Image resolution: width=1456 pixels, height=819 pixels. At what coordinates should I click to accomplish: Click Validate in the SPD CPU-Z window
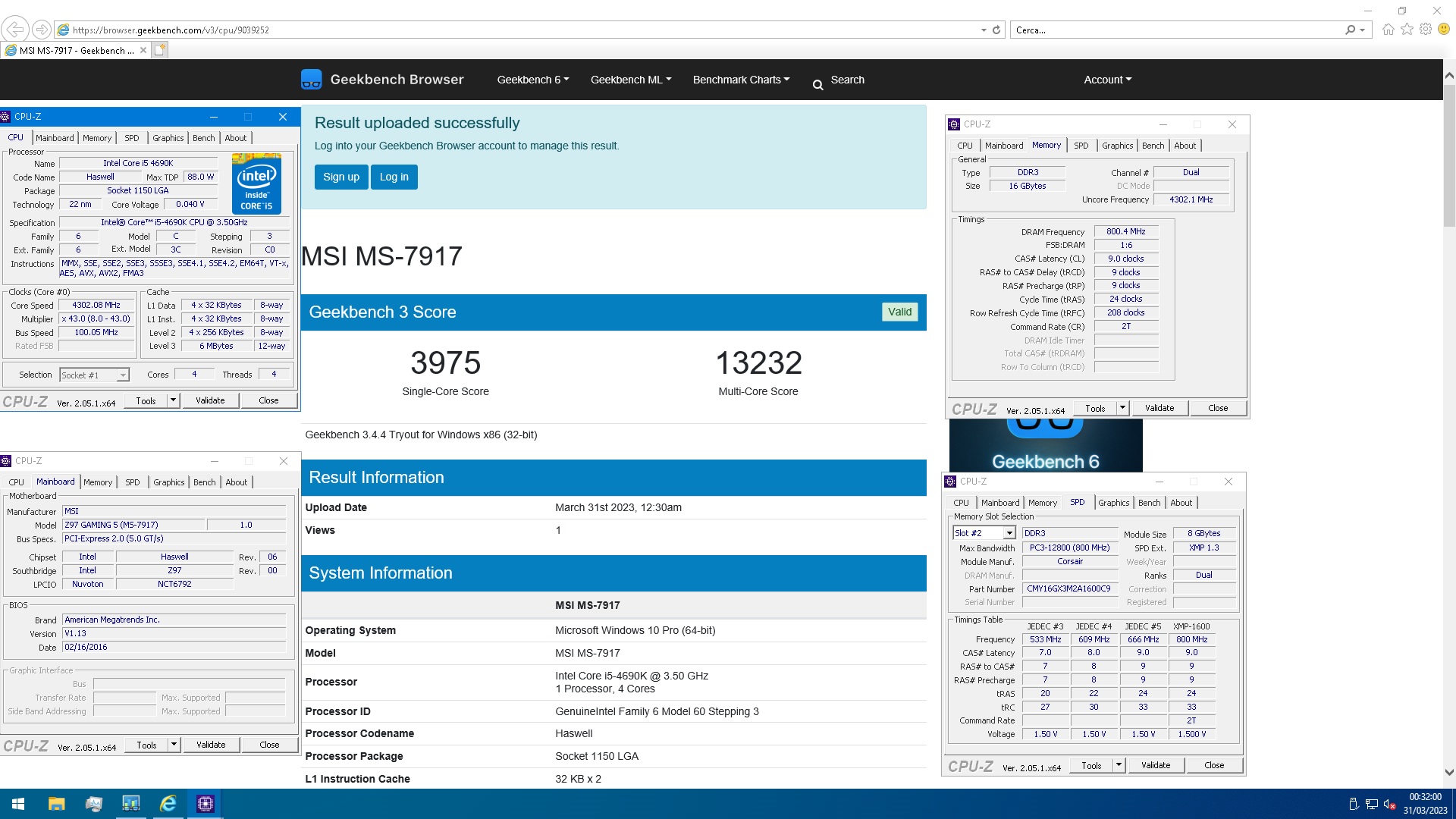tap(1156, 765)
